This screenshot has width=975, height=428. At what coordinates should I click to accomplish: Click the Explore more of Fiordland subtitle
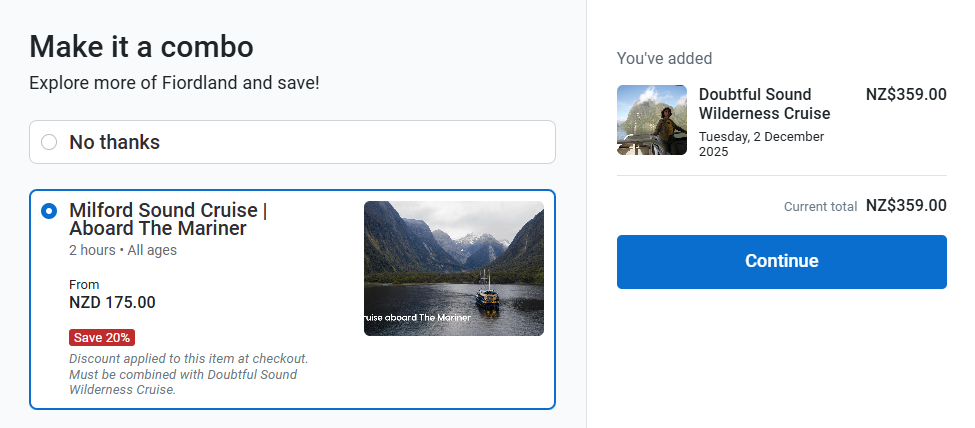[174, 82]
